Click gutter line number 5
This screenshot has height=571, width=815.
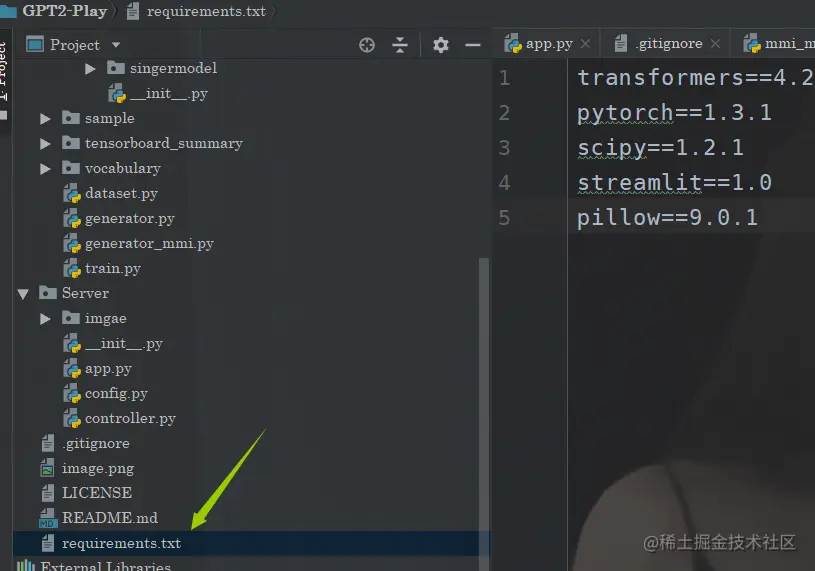coord(504,218)
